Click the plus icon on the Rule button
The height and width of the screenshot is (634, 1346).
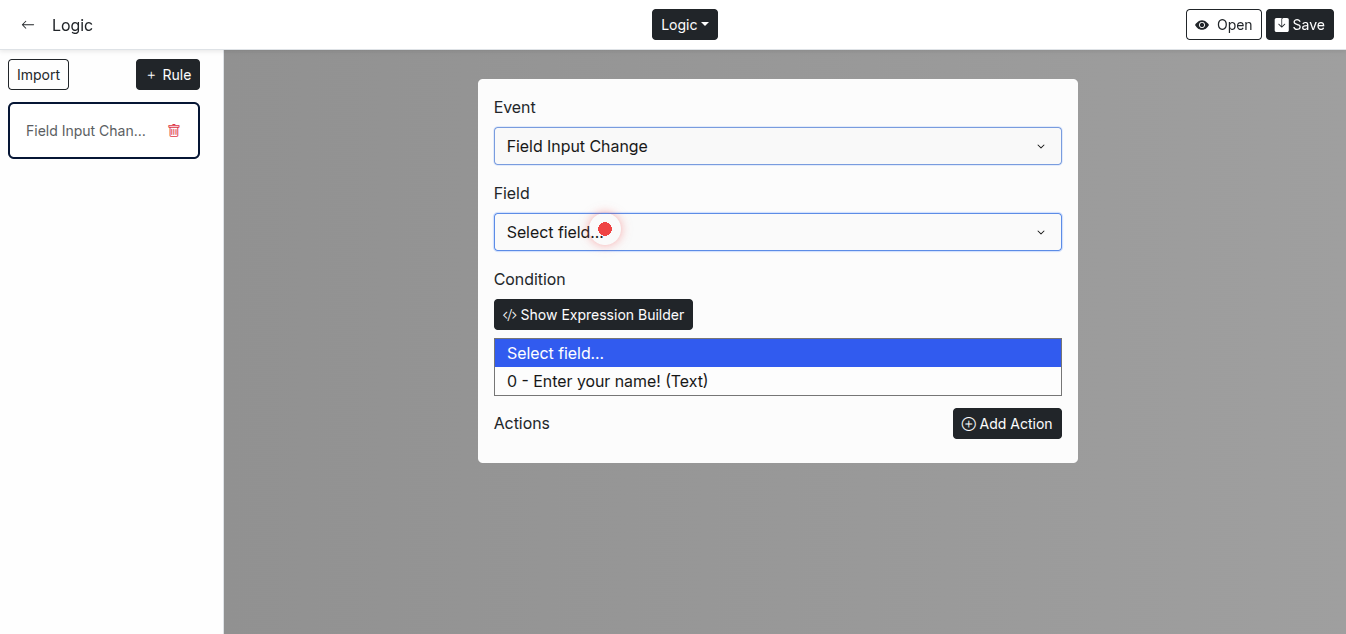pos(151,75)
